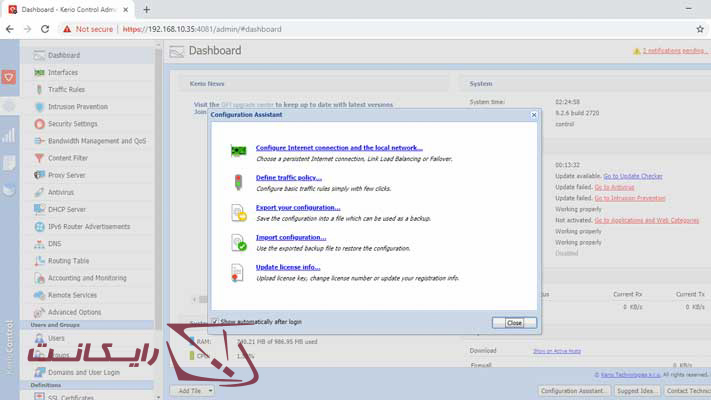Open a new browser tab
Screen dimensions: 711x400
[x=146, y=9]
